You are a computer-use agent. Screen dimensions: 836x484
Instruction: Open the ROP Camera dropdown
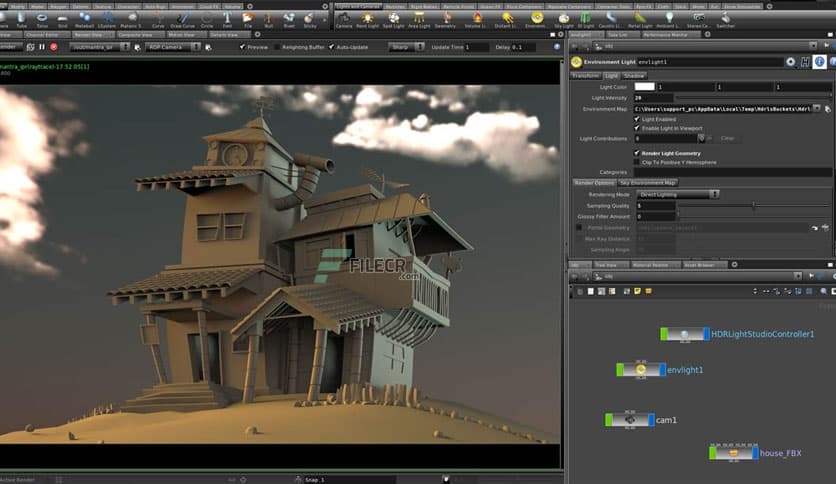tap(173, 47)
